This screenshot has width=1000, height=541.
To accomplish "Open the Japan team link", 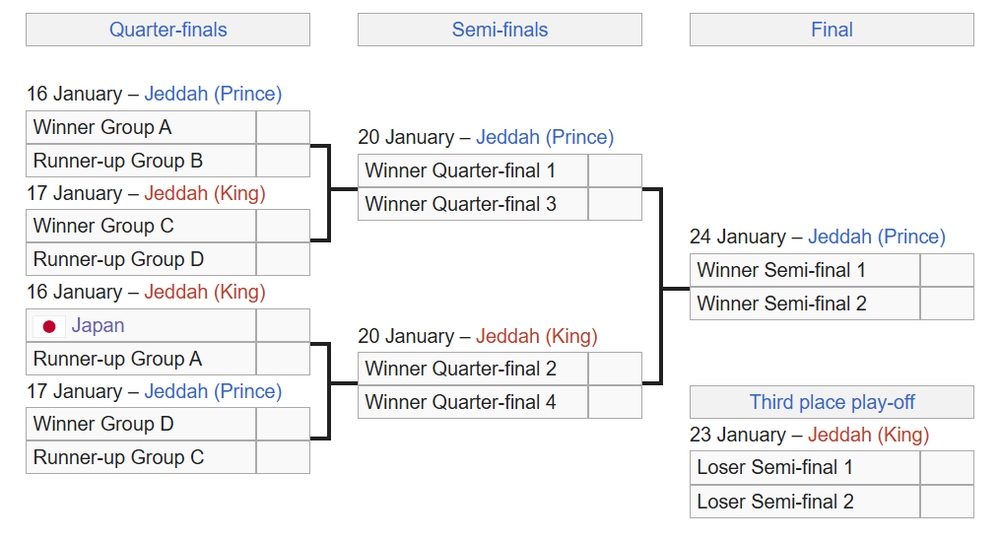I will click(x=98, y=326).
